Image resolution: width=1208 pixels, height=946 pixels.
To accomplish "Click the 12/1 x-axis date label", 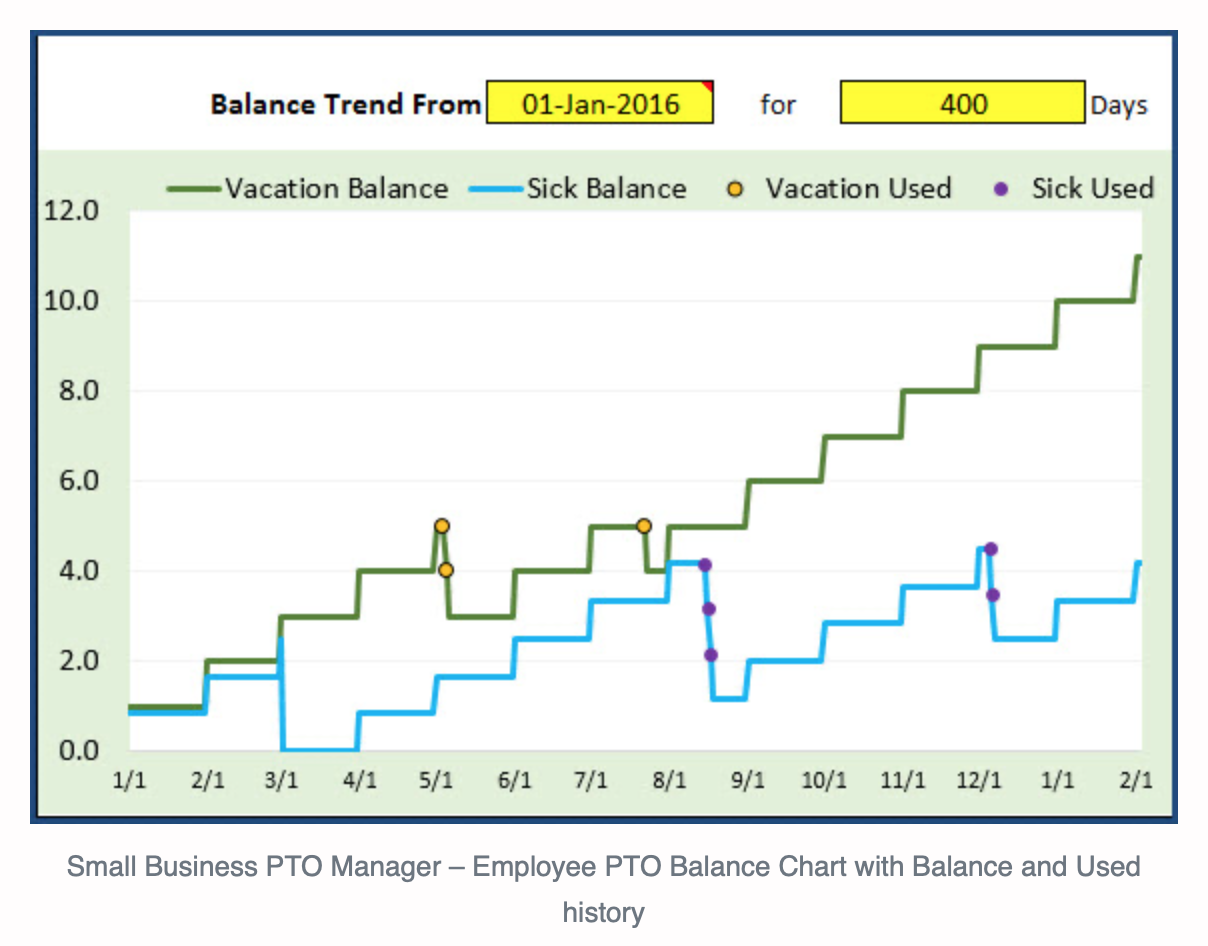I will [979, 781].
